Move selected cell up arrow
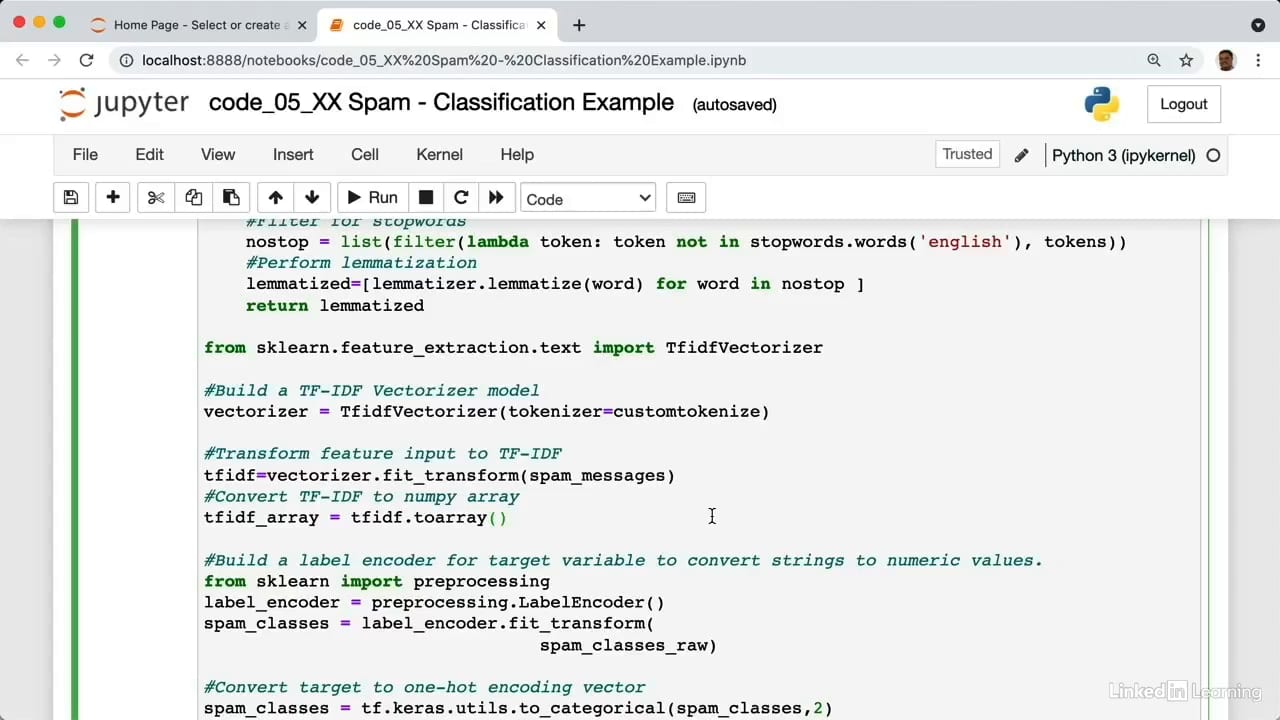 275,198
